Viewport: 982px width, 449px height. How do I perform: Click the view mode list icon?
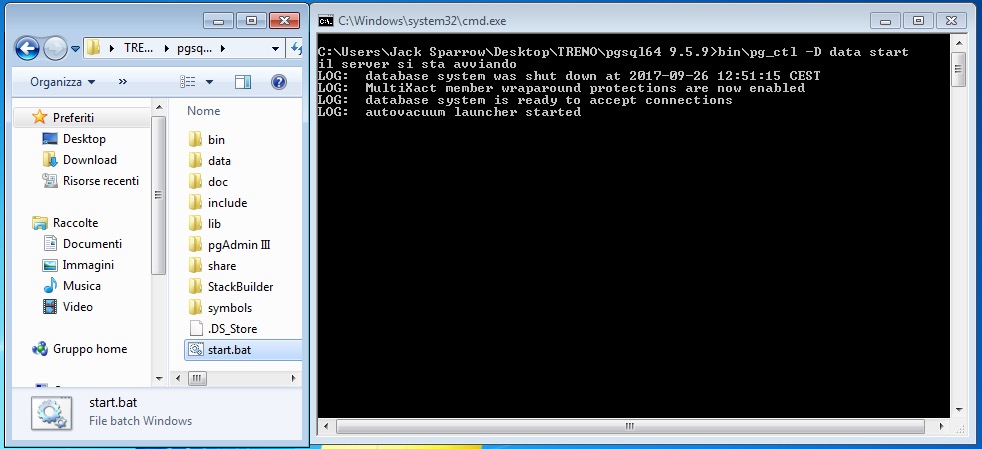point(187,82)
